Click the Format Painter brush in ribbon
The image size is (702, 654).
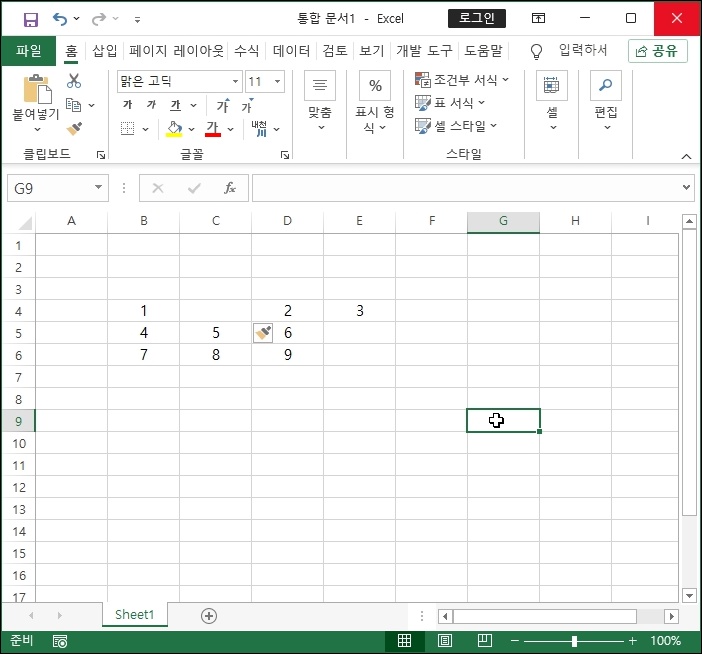coord(74,129)
